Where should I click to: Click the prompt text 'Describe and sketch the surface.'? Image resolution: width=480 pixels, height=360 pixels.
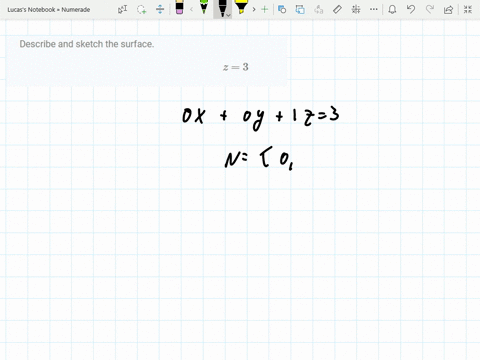[87, 44]
